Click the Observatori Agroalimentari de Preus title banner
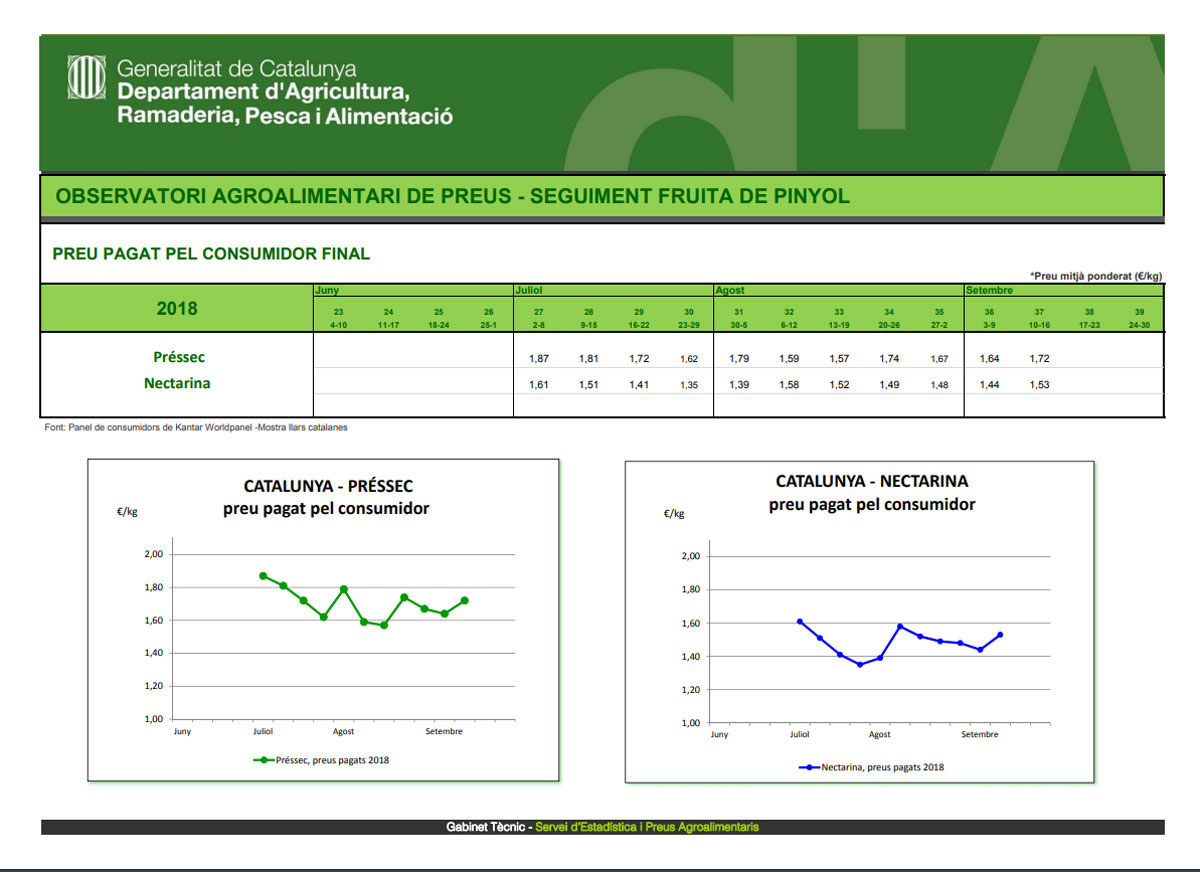The width and height of the screenshot is (1200, 872). (452, 196)
